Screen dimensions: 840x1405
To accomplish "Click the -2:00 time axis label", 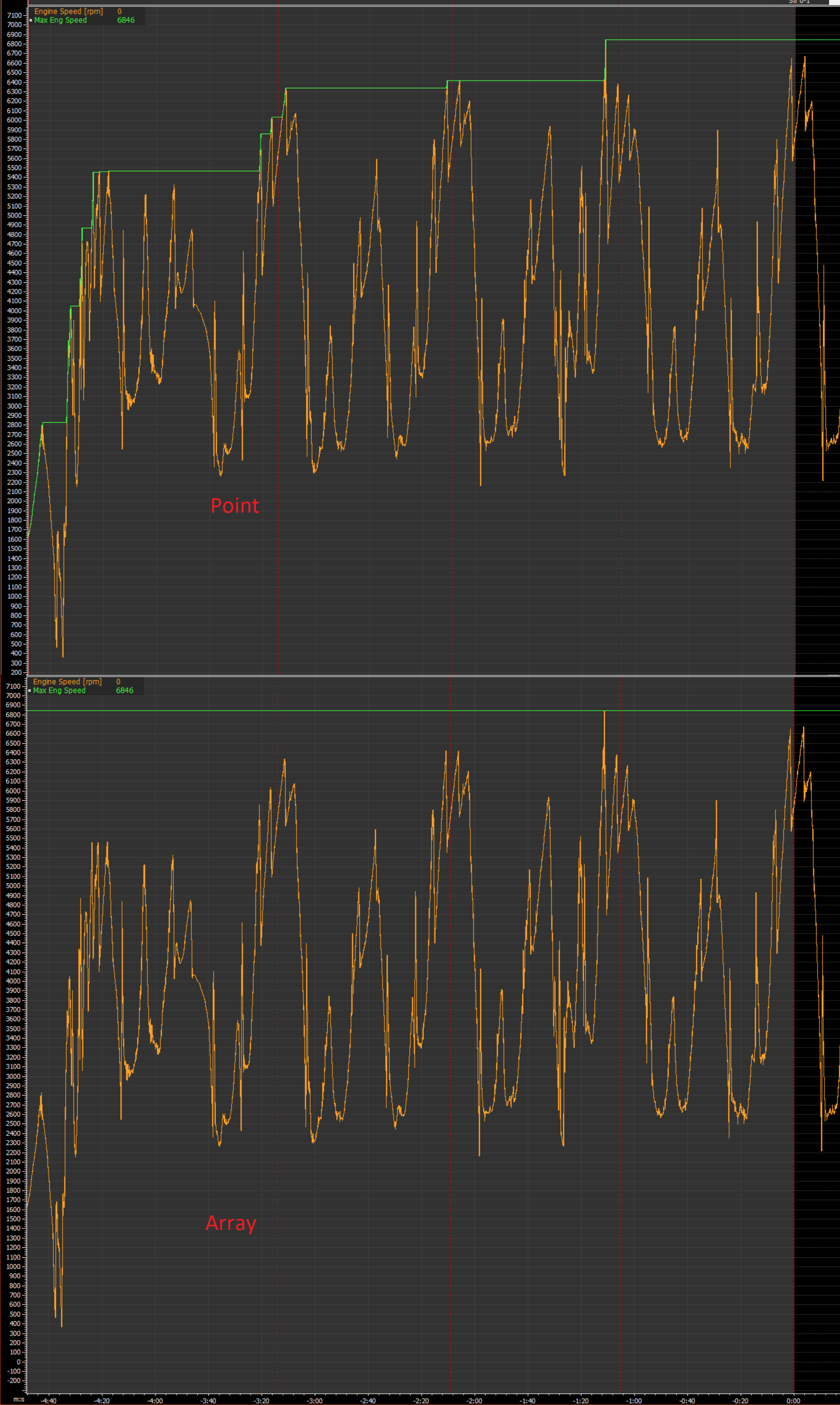I will click(474, 1400).
